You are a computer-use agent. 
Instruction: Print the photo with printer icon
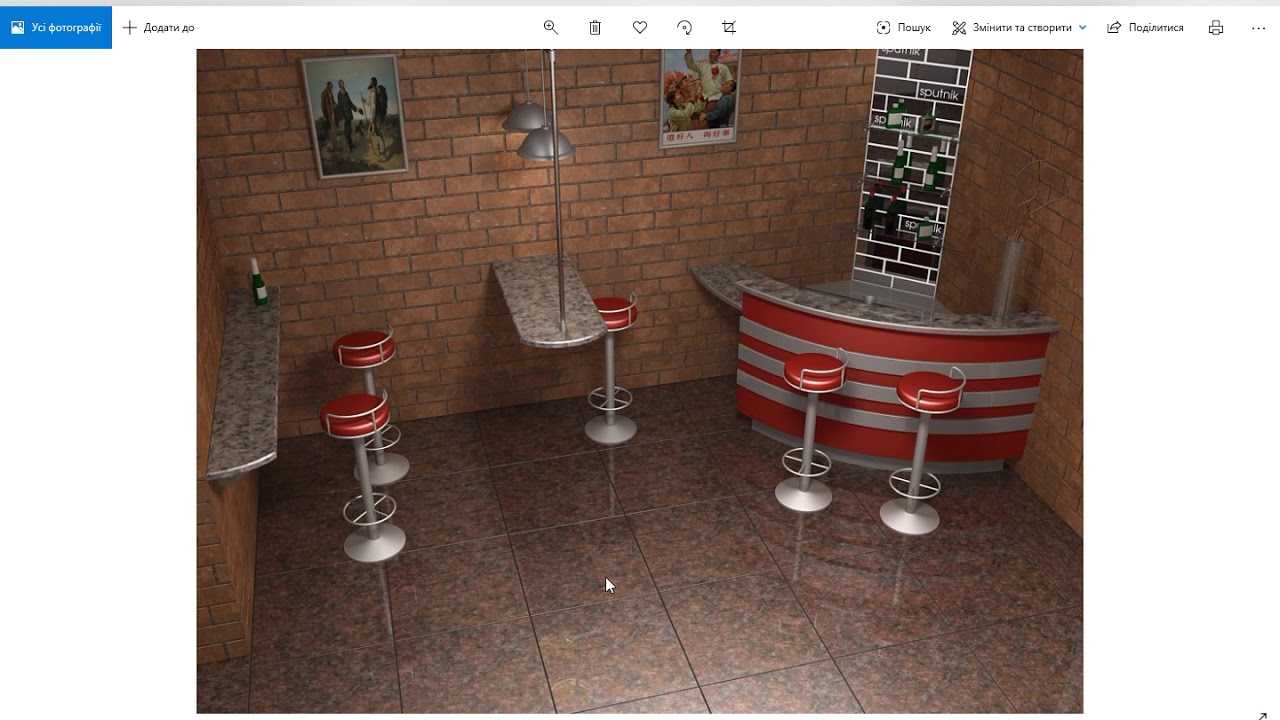[1216, 28]
